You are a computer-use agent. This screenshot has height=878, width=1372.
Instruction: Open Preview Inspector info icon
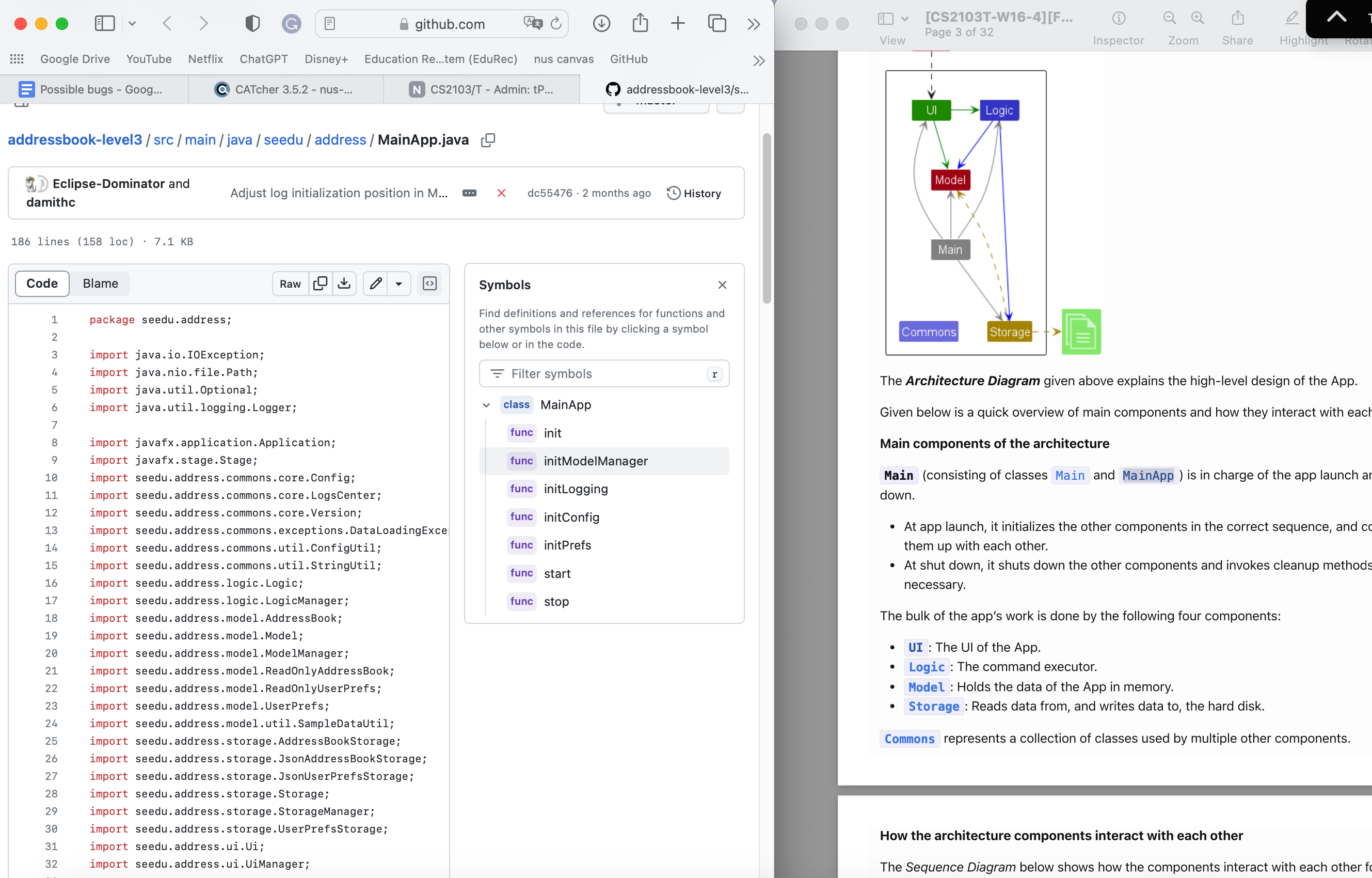[x=1119, y=18]
